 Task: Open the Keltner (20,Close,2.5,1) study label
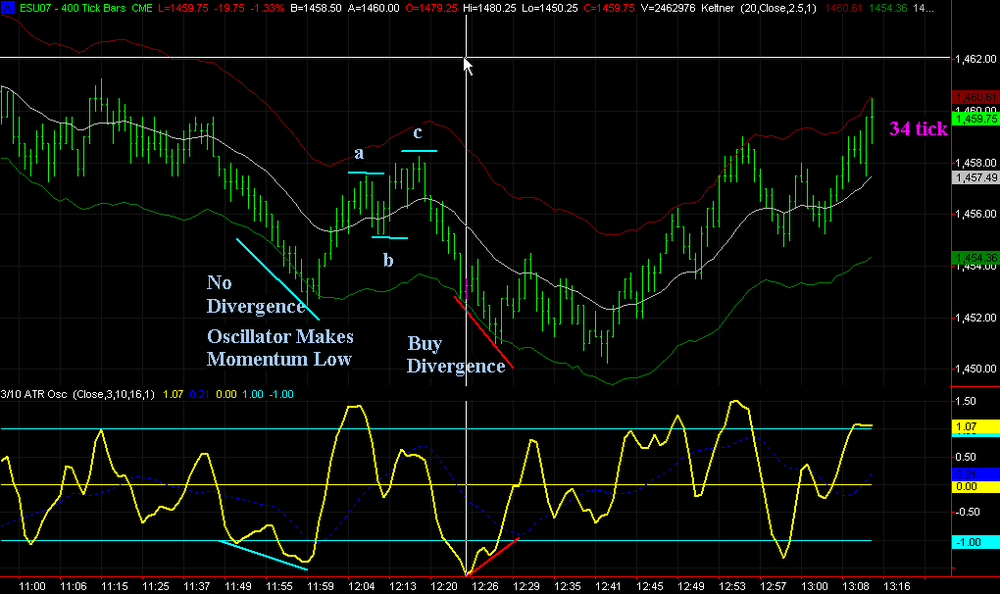pos(757,8)
